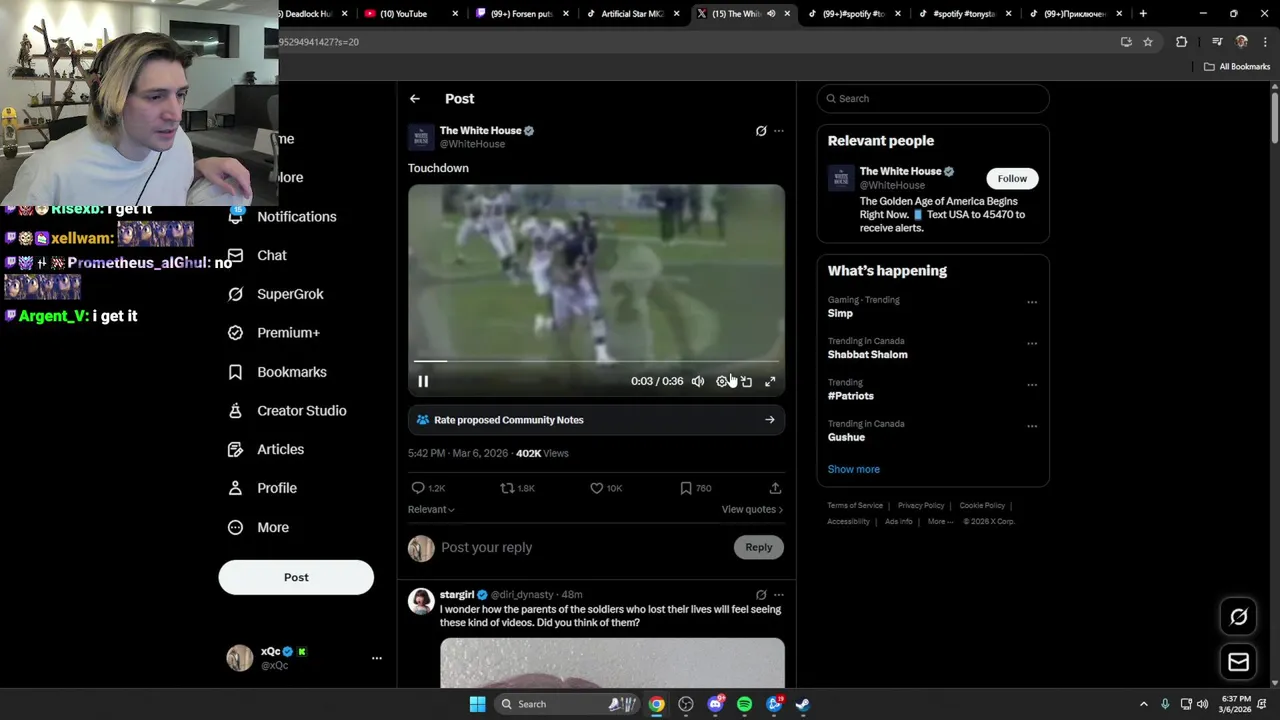
Task: Open options for #Patriots trend
Action: pos(1032,384)
